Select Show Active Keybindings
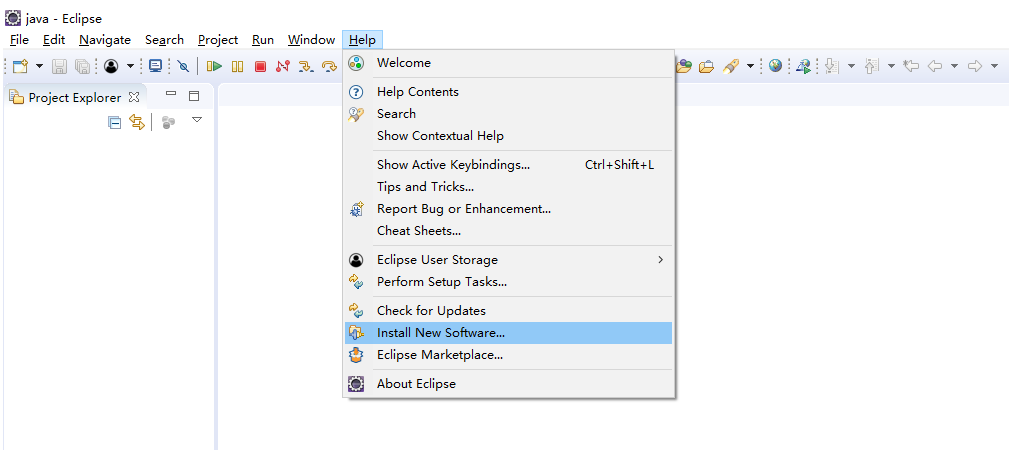 click(x=508, y=165)
